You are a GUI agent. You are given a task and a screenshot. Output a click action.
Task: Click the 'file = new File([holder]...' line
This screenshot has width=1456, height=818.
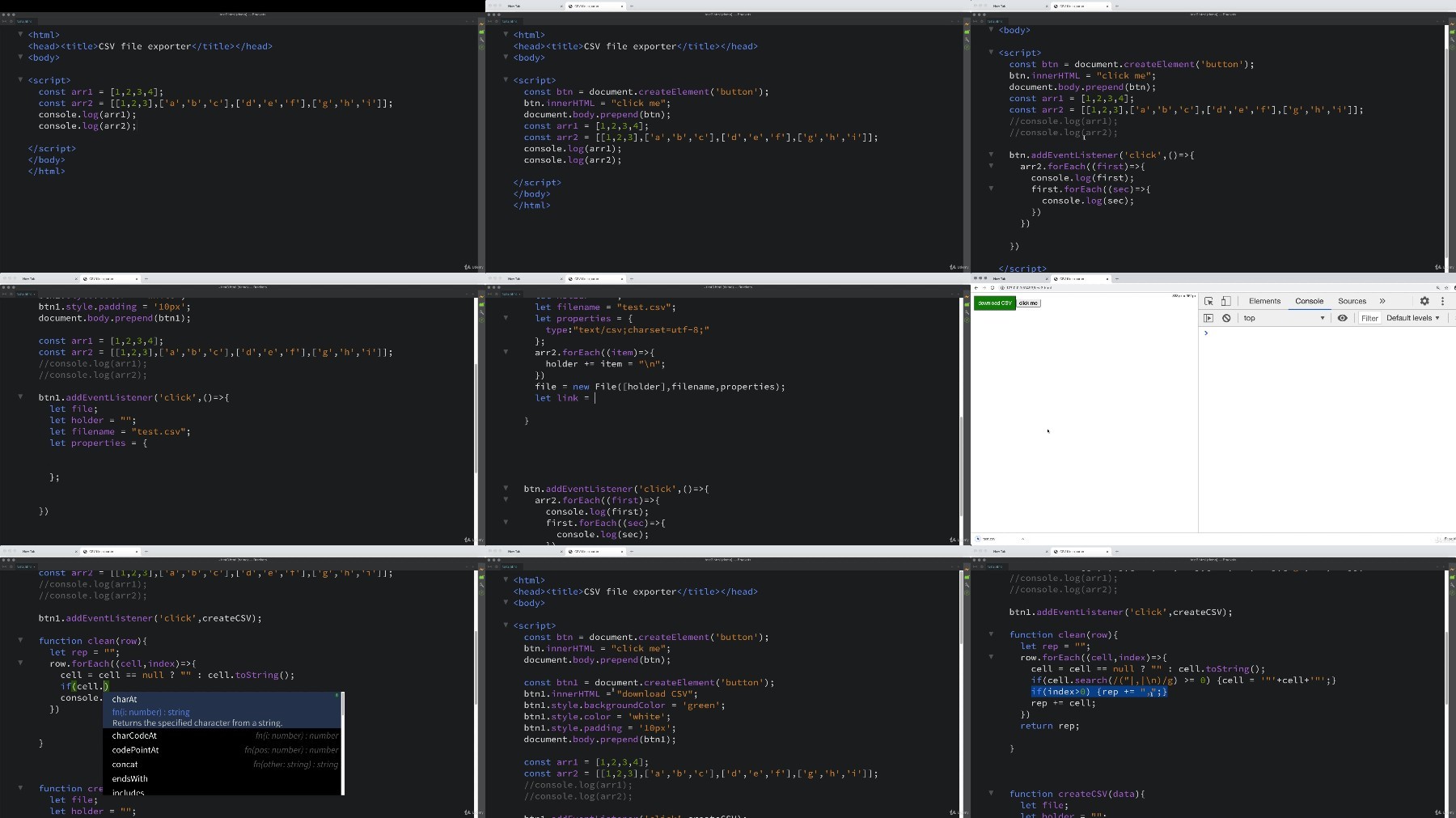tap(659, 387)
